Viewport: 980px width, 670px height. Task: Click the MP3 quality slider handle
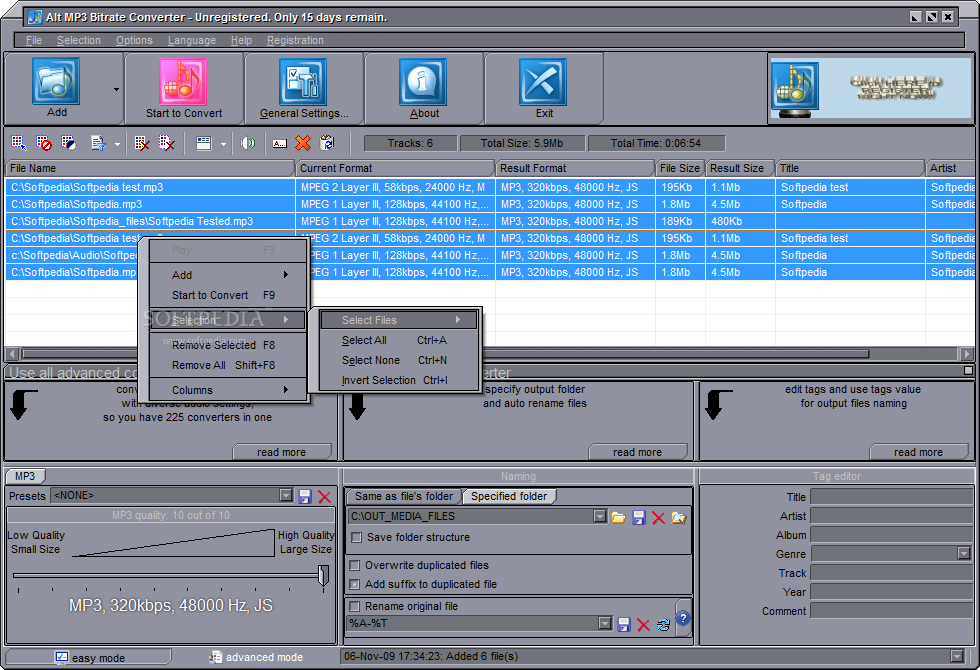(x=323, y=576)
